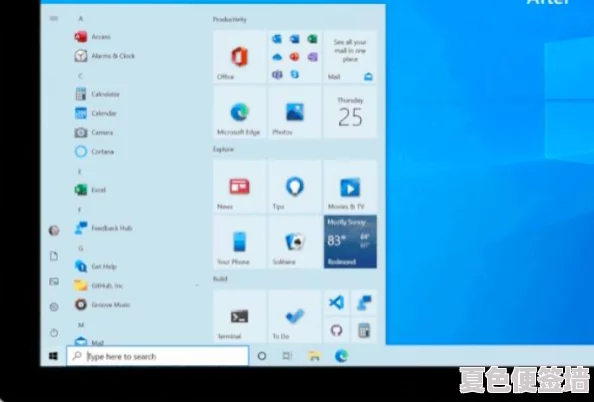Screen dimensions: 594x402
Task: Open the Photos tile
Action: [x=295, y=113]
